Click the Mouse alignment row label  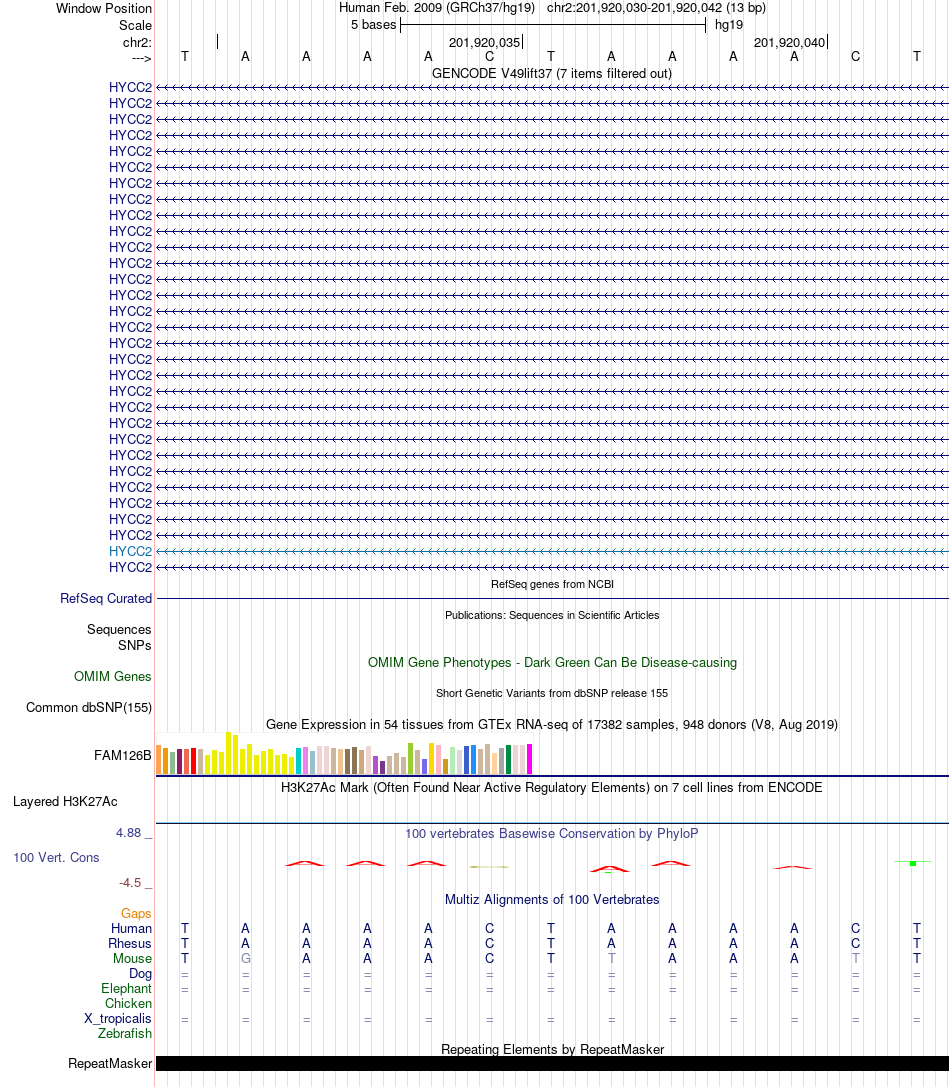tap(132, 959)
